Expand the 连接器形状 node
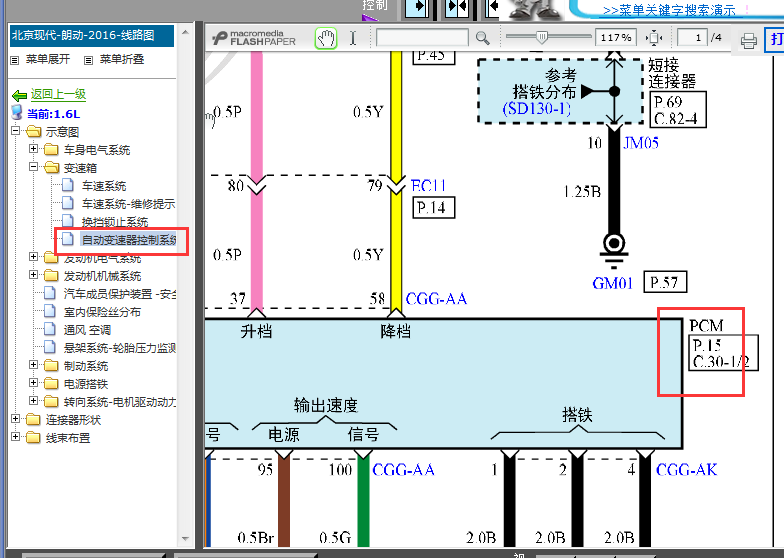The height and width of the screenshot is (558, 784). point(16,419)
